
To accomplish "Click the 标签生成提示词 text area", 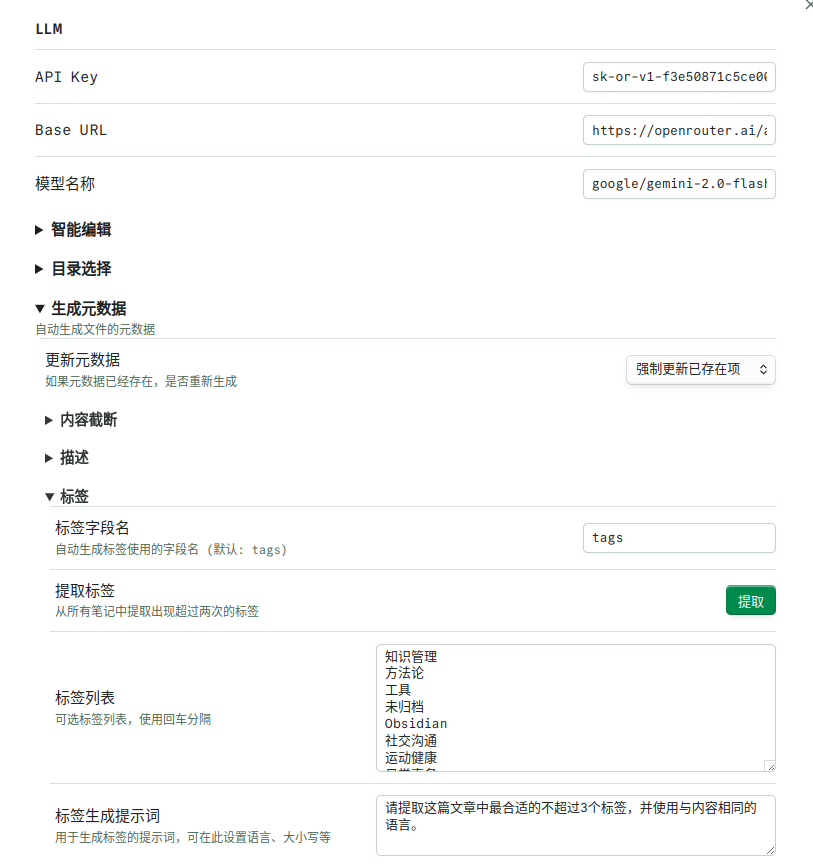I will pyautogui.click(x=575, y=825).
